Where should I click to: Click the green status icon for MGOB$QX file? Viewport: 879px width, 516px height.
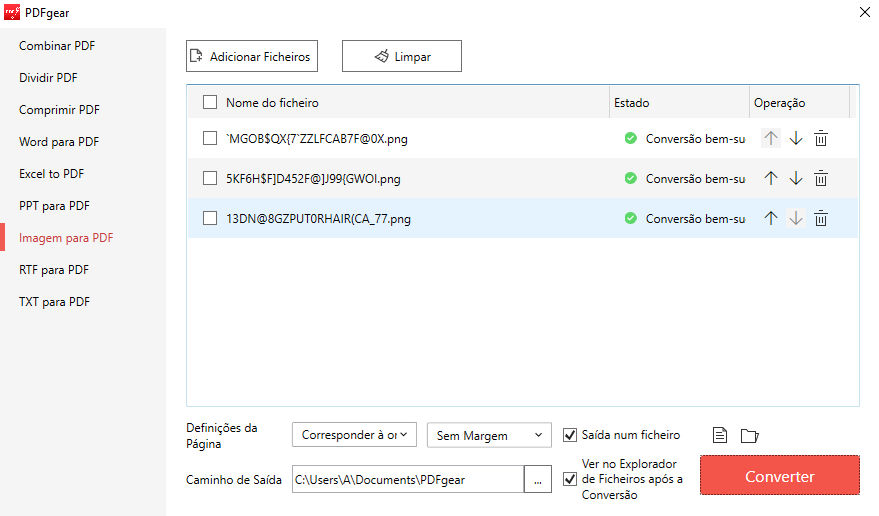[631, 138]
